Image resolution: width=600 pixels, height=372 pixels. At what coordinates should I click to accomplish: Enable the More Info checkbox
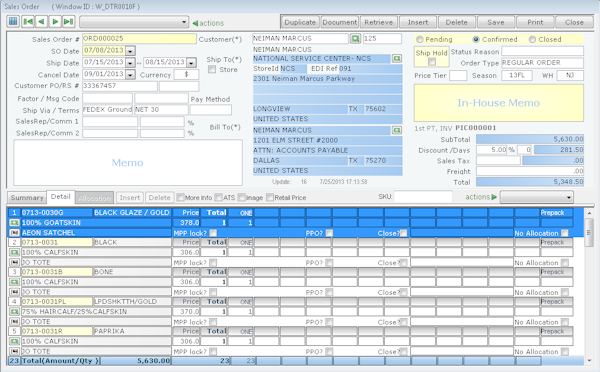click(181, 197)
